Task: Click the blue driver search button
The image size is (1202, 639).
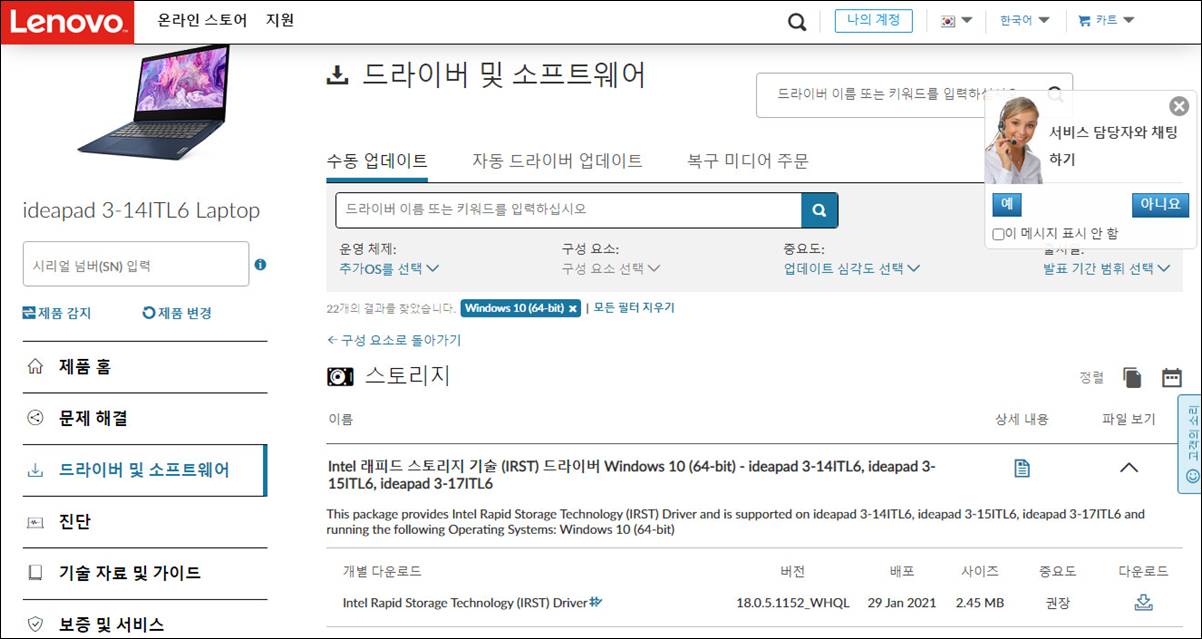Action: [x=819, y=210]
